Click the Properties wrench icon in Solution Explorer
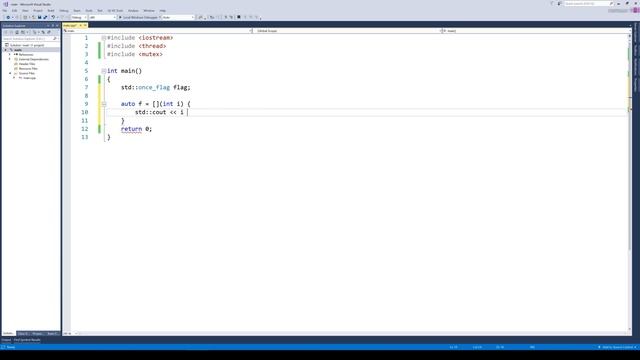Image resolution: width=640 pixels, height=360 pixels. (x=49, y=32)
